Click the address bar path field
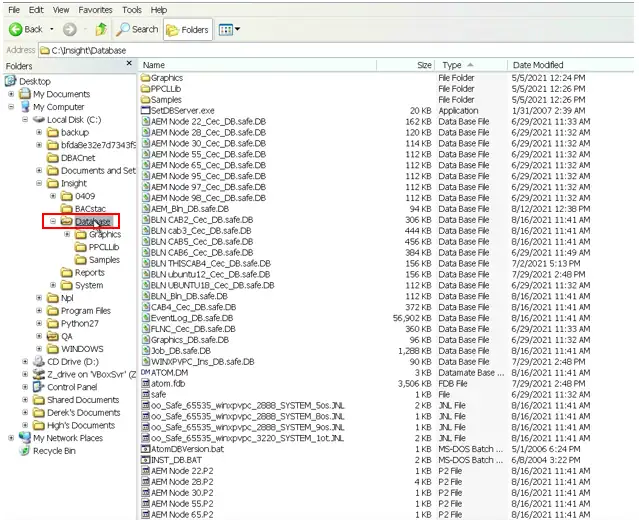This screenshot has height=520, width=639. 336,51
